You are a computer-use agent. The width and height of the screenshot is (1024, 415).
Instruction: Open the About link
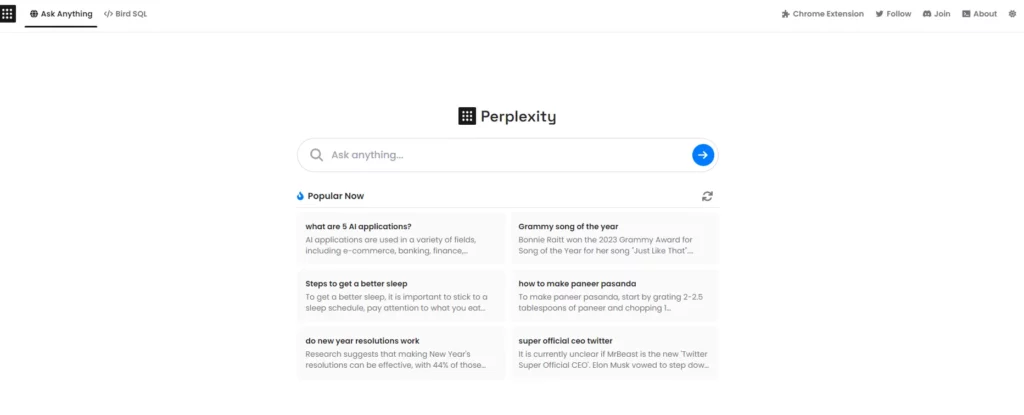pos(979,14)
